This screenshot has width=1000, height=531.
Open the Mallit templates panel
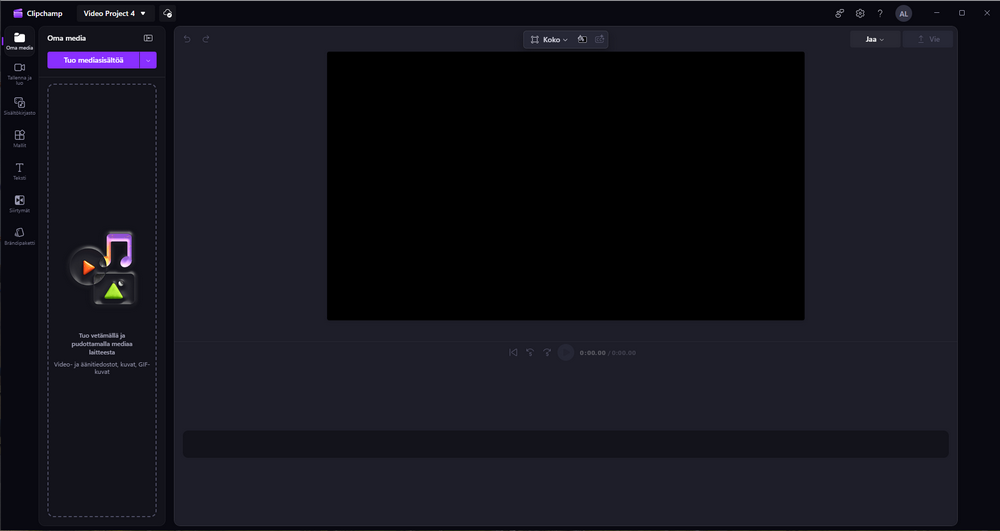tap(19, 139)
